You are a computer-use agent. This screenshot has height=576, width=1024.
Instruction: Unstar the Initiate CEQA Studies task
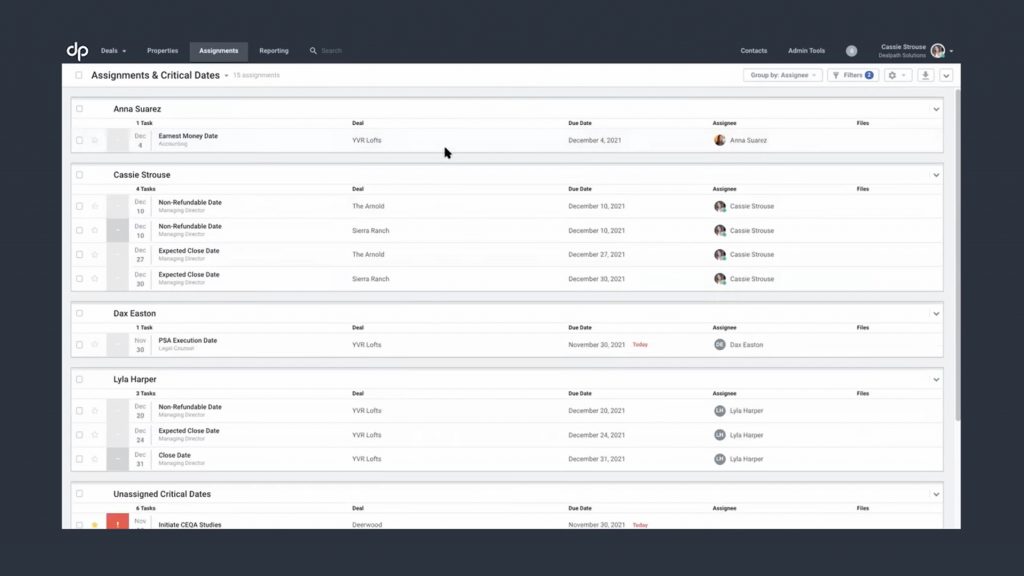(95, 525)
